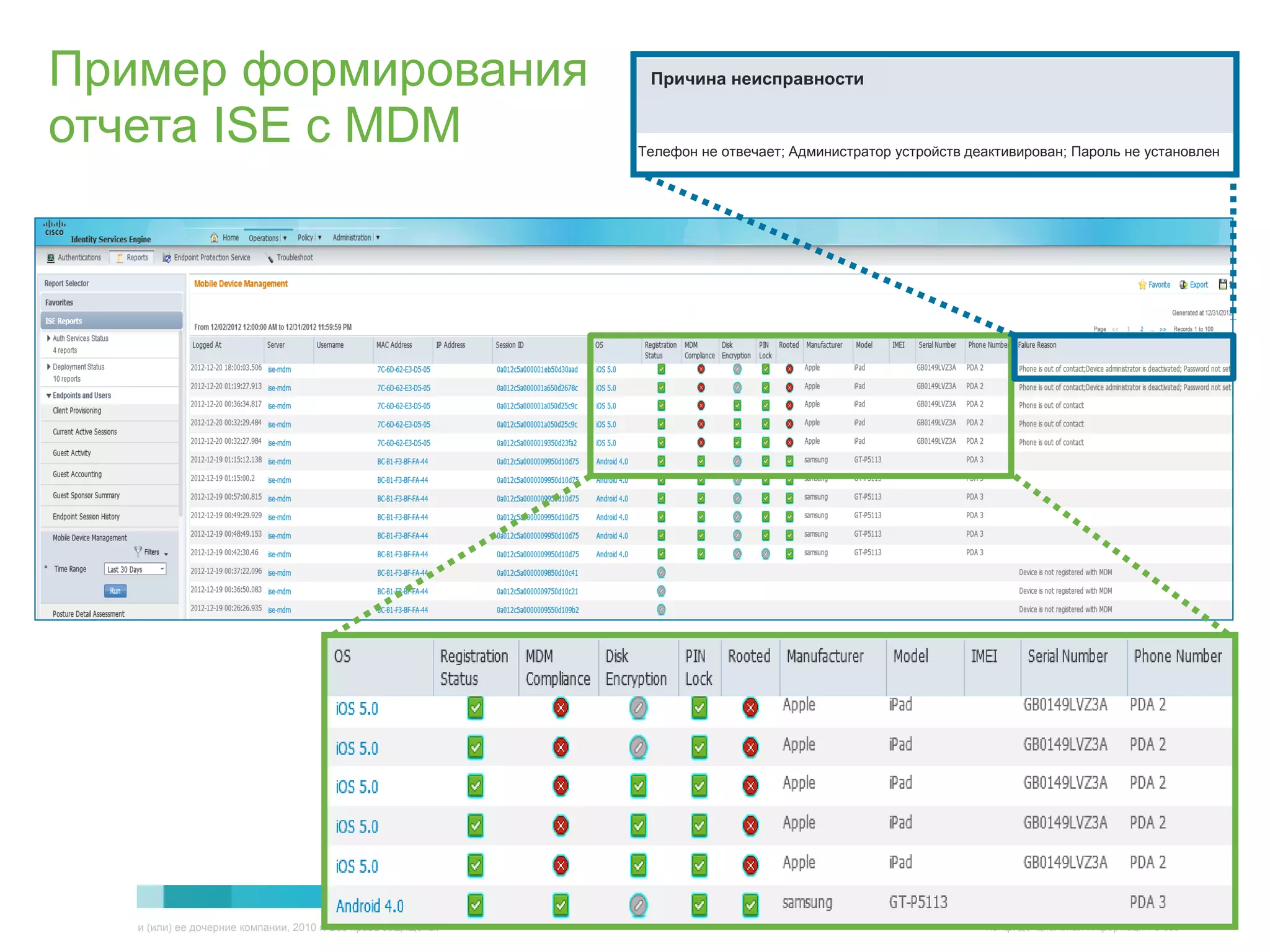Select the Favorites section in Report Selector

pos(112,302)
